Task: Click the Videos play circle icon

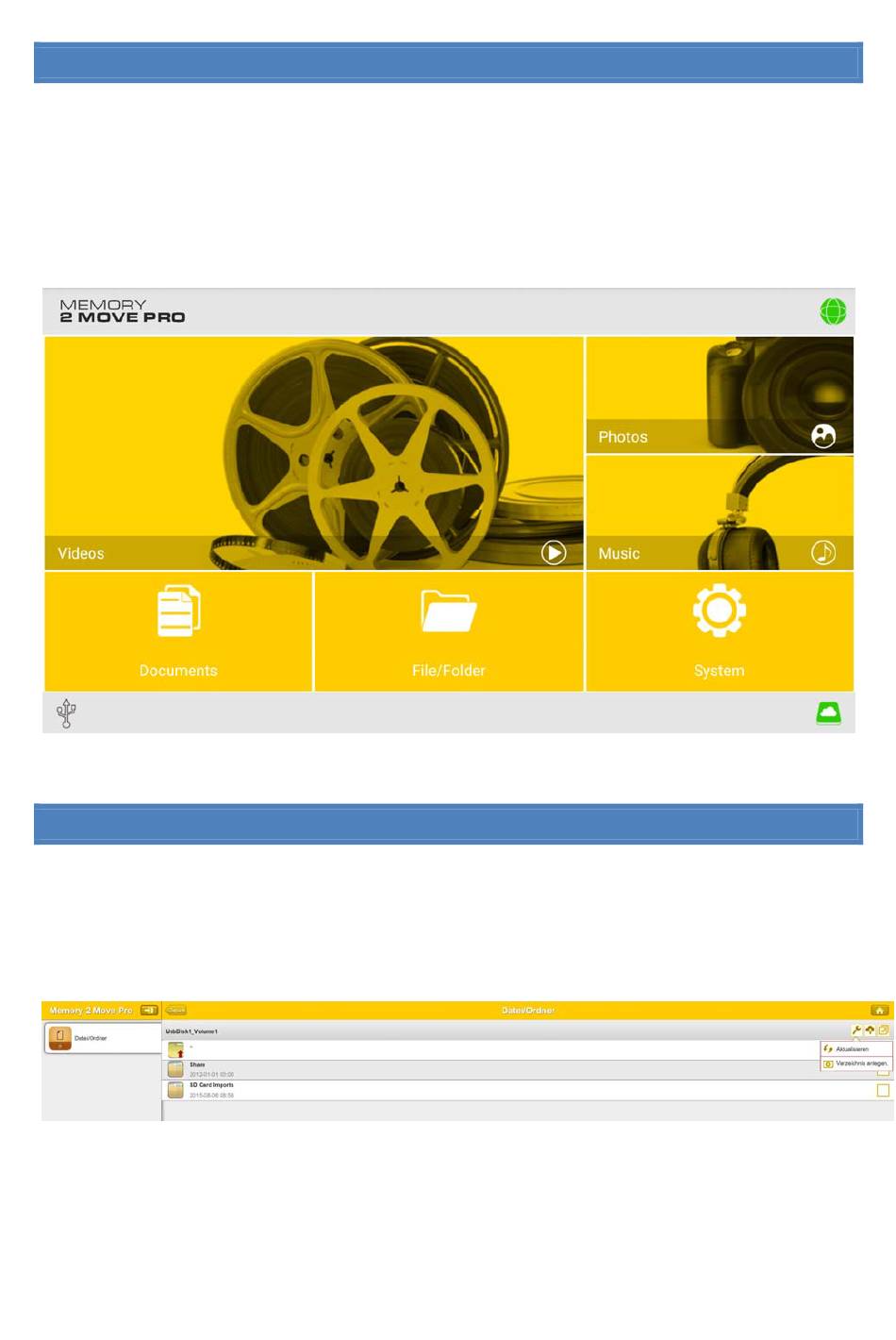Action: tap(554, 553)
